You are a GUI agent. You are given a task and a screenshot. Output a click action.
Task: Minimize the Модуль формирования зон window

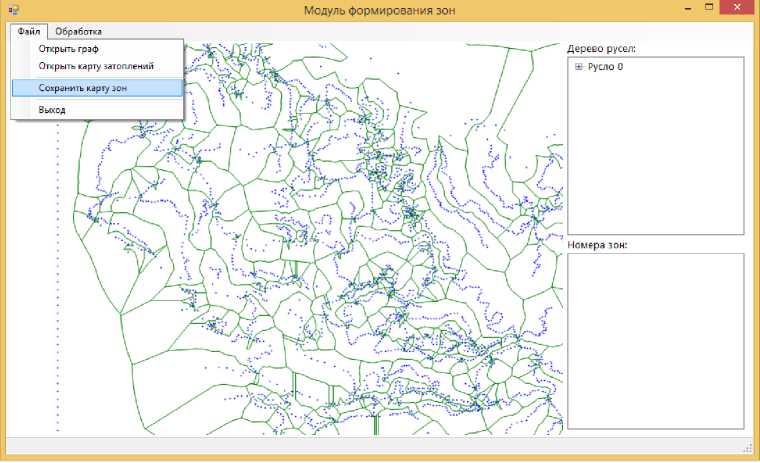[x=688, y=9]
